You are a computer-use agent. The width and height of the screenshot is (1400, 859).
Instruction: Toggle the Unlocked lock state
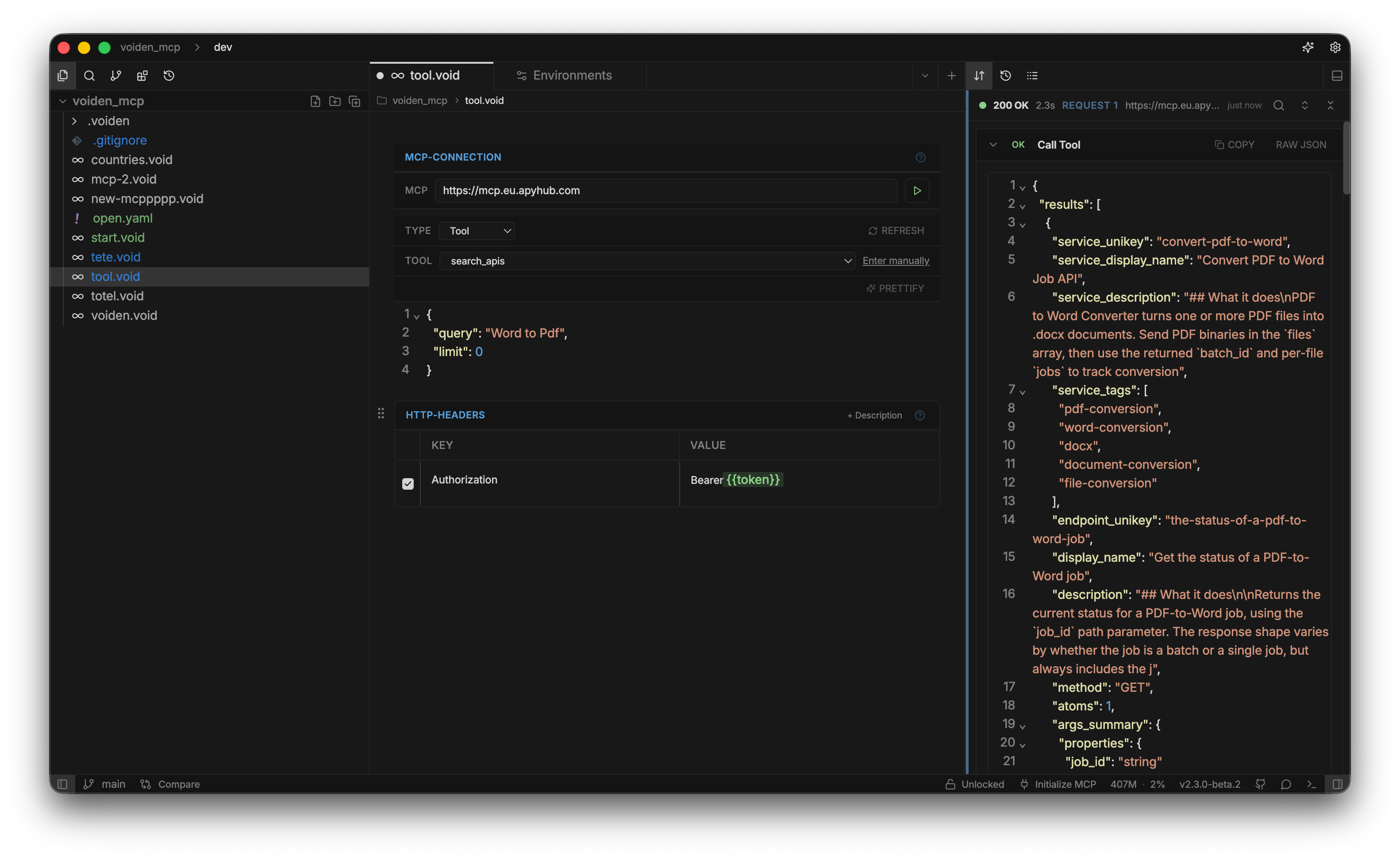pos(974,784)
